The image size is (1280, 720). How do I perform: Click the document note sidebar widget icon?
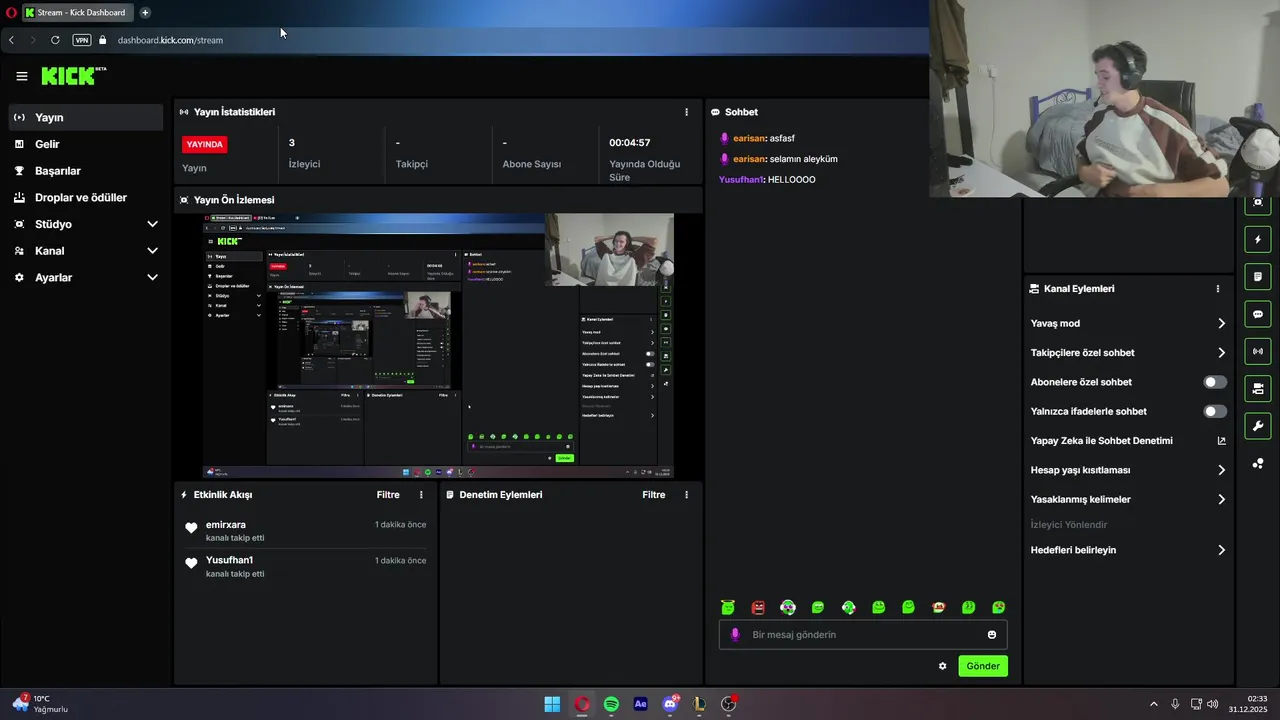pos(1258,277)
